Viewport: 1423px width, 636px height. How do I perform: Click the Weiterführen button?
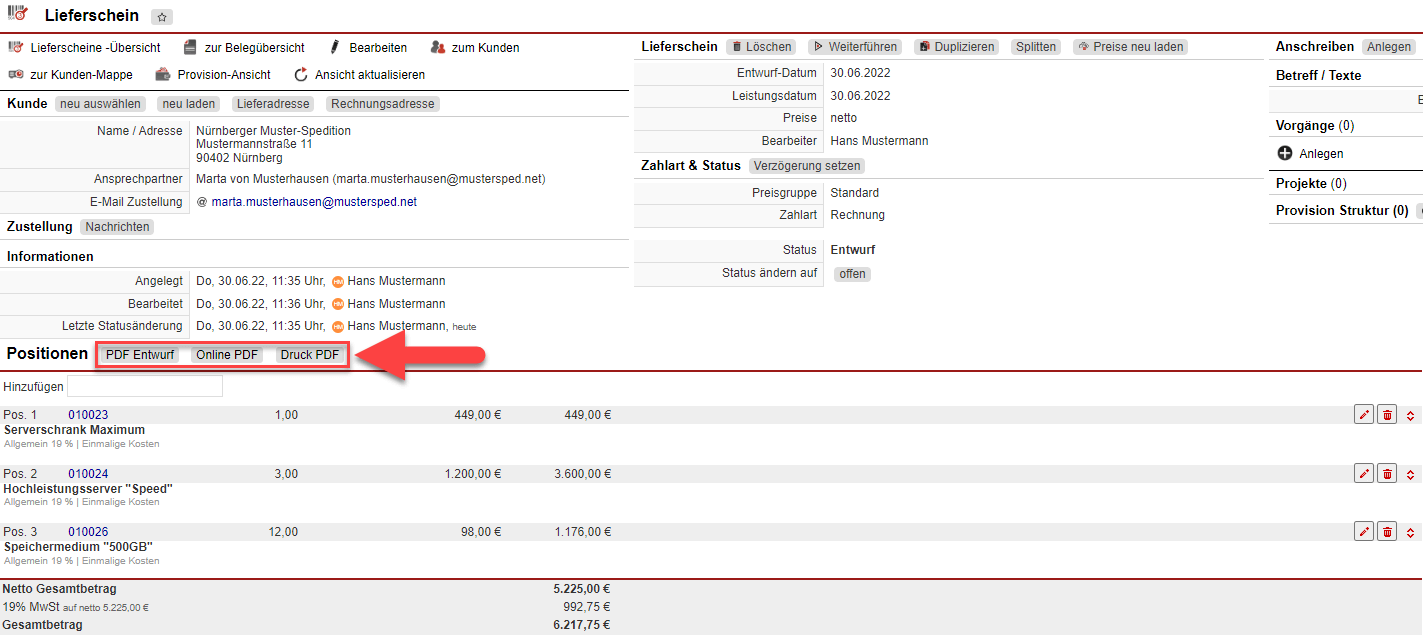click(854, 47)
